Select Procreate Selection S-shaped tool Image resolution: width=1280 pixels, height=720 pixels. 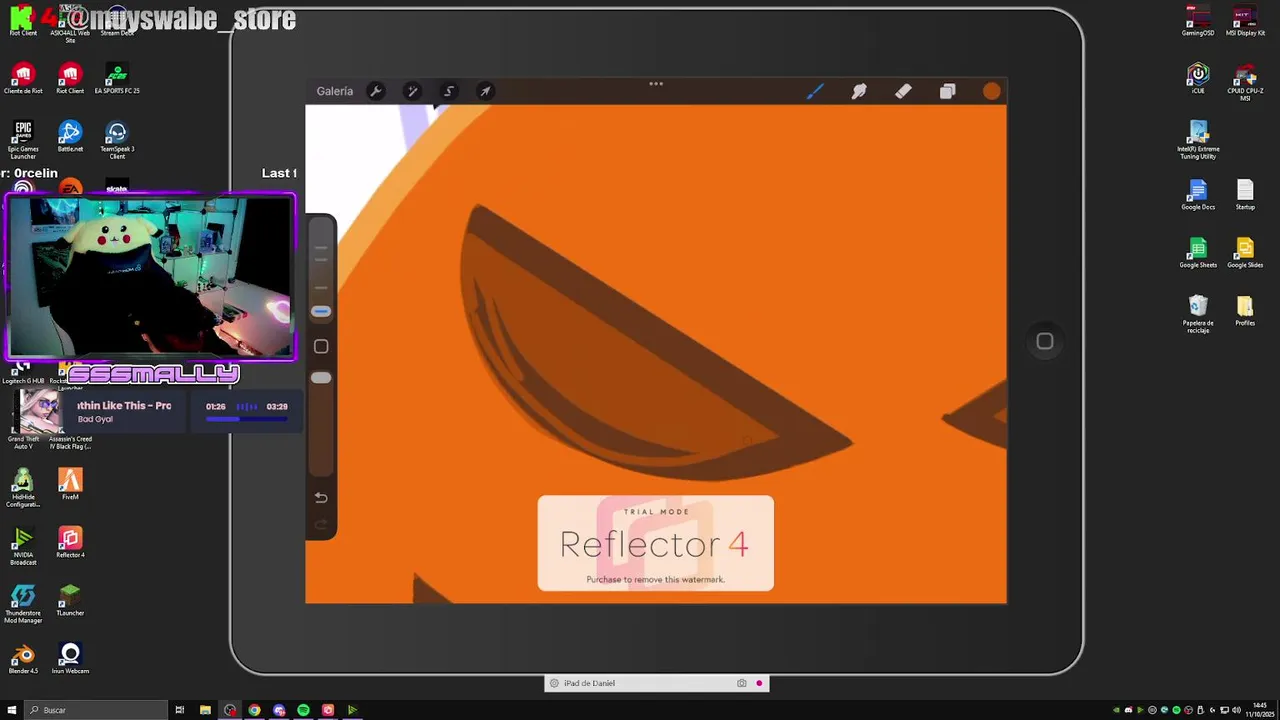[449, 91]
